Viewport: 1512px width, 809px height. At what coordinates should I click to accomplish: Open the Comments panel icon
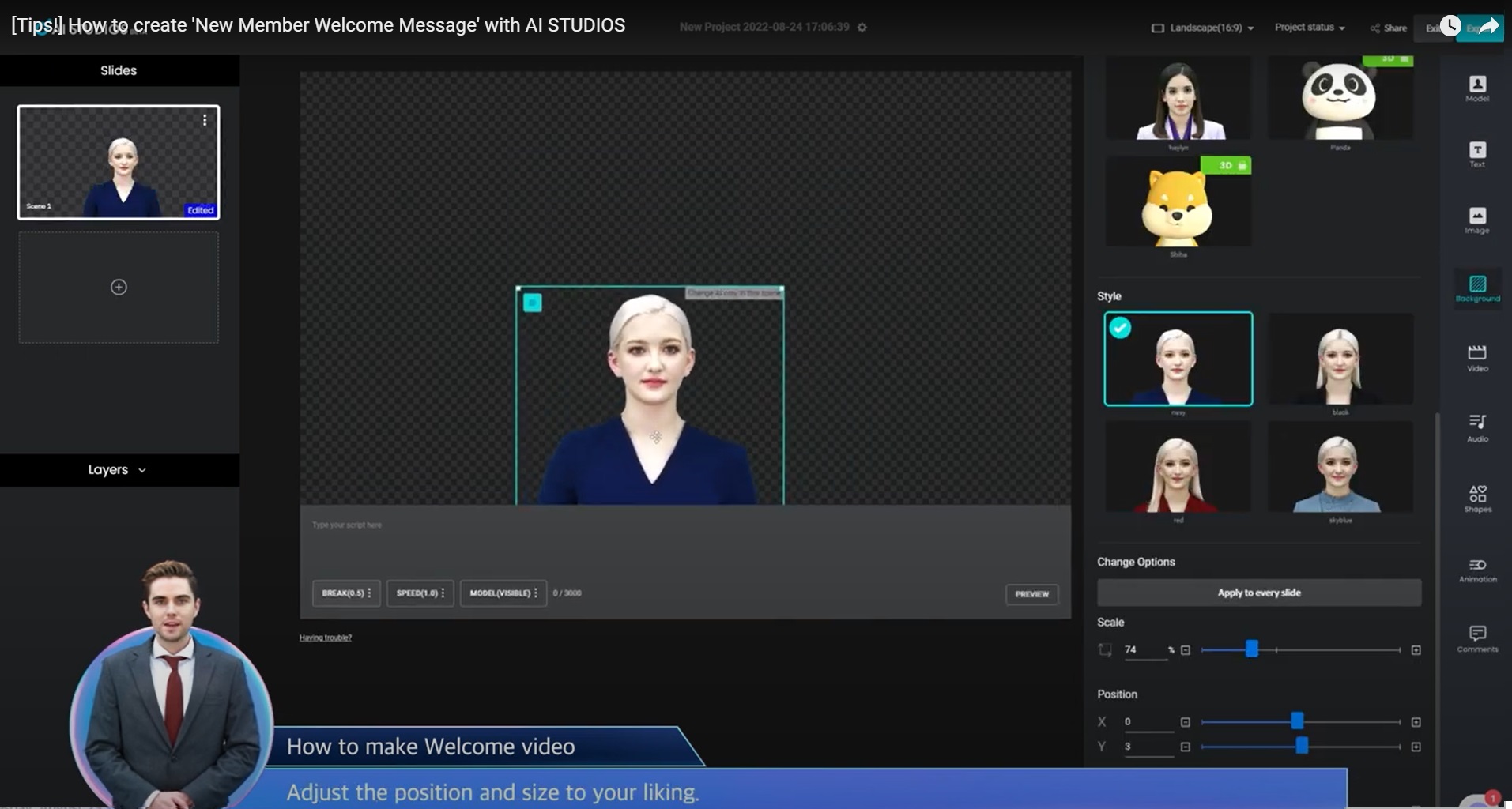tap(1477, 638)
